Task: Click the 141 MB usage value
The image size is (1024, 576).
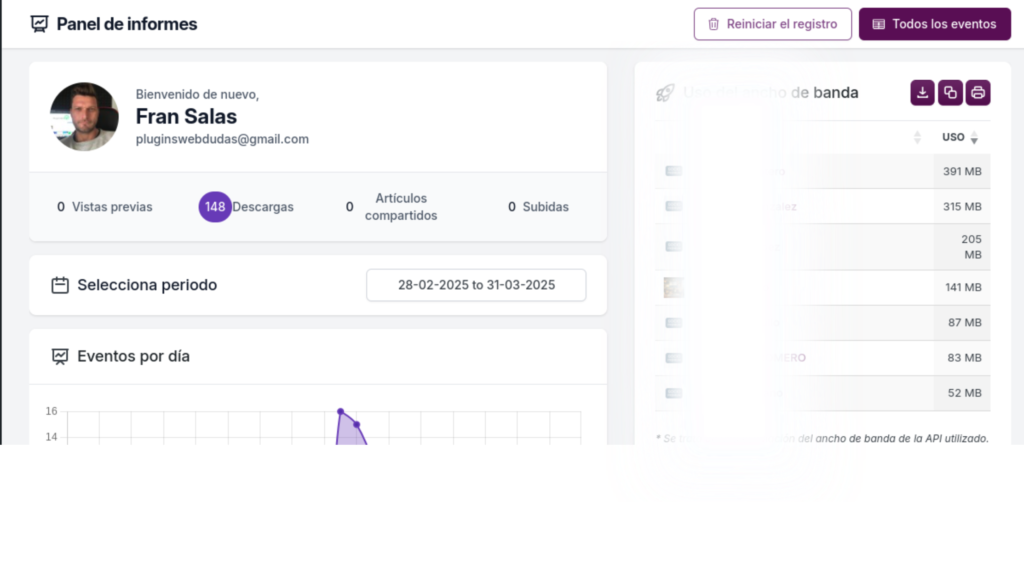Action: (963, 287)
